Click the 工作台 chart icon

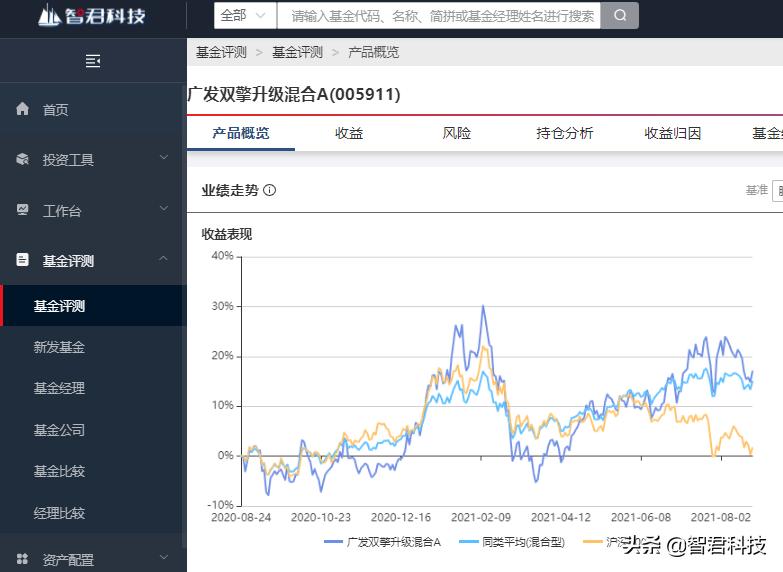pos(22,210)
